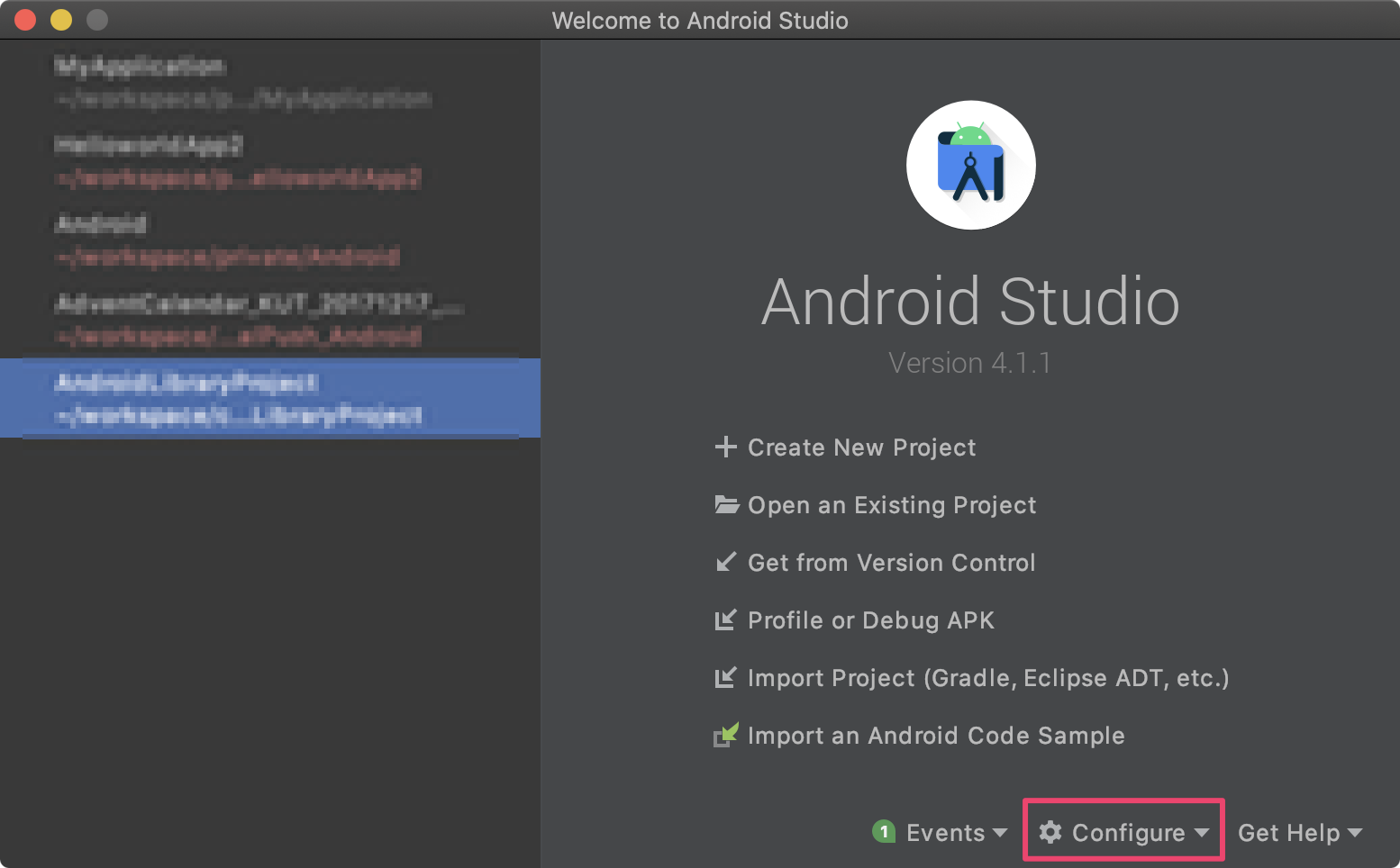Open the Configure label
Image resolution: width=1400 pixels, height=868 pixels.
[x=1128, y=833]
